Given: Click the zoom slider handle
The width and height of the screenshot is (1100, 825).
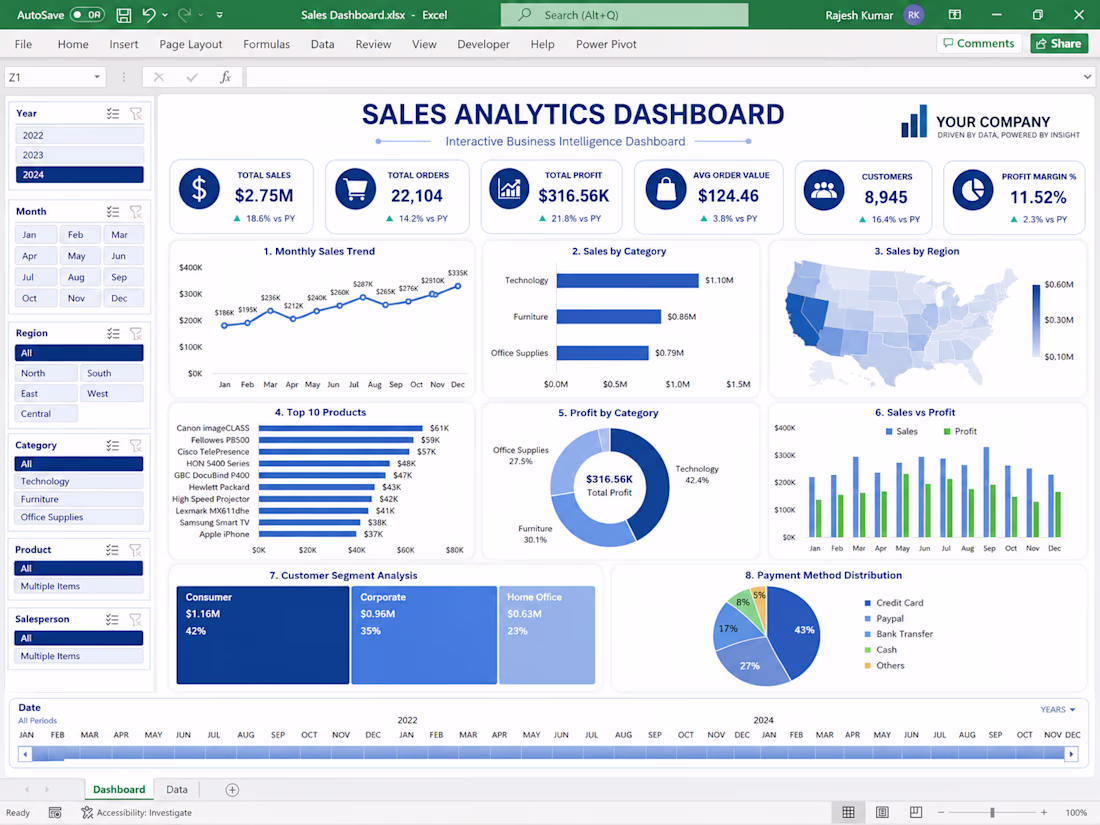Looking at the screenshot, I should (x=992, y=812).
